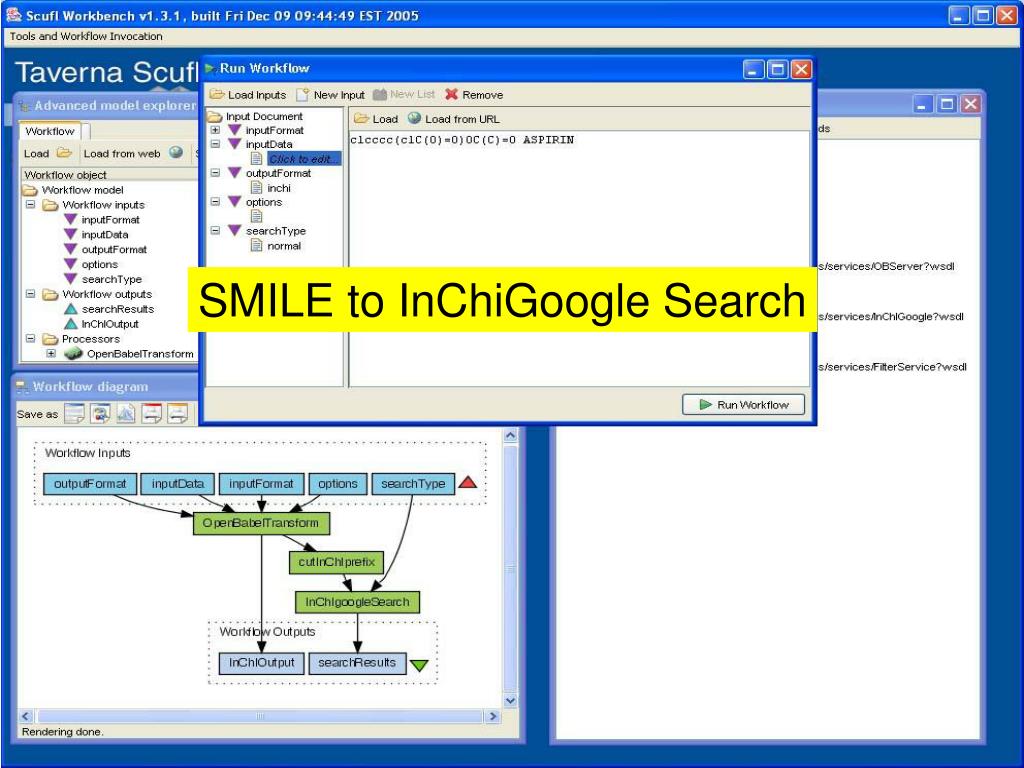
Task: Click the Workflow model folder icon
Action: [x=29, y=190]
